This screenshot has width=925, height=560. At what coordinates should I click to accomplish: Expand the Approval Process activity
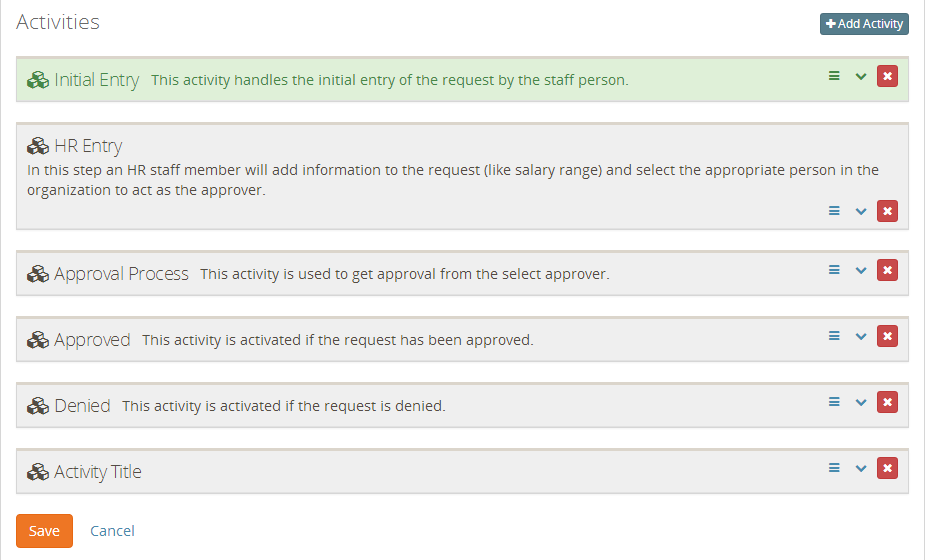point(861,271)
